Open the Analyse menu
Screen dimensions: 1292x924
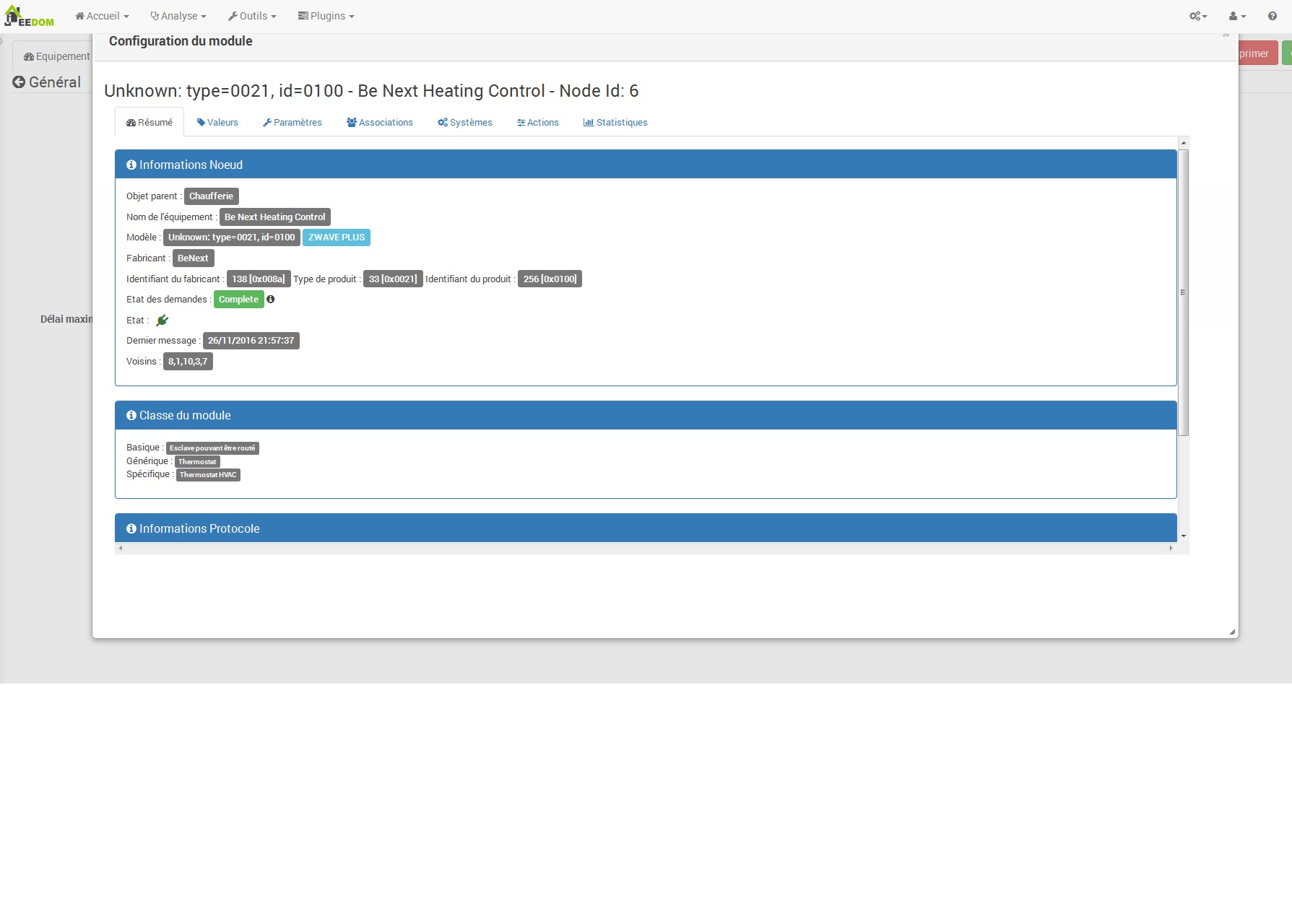click(178, 16)
